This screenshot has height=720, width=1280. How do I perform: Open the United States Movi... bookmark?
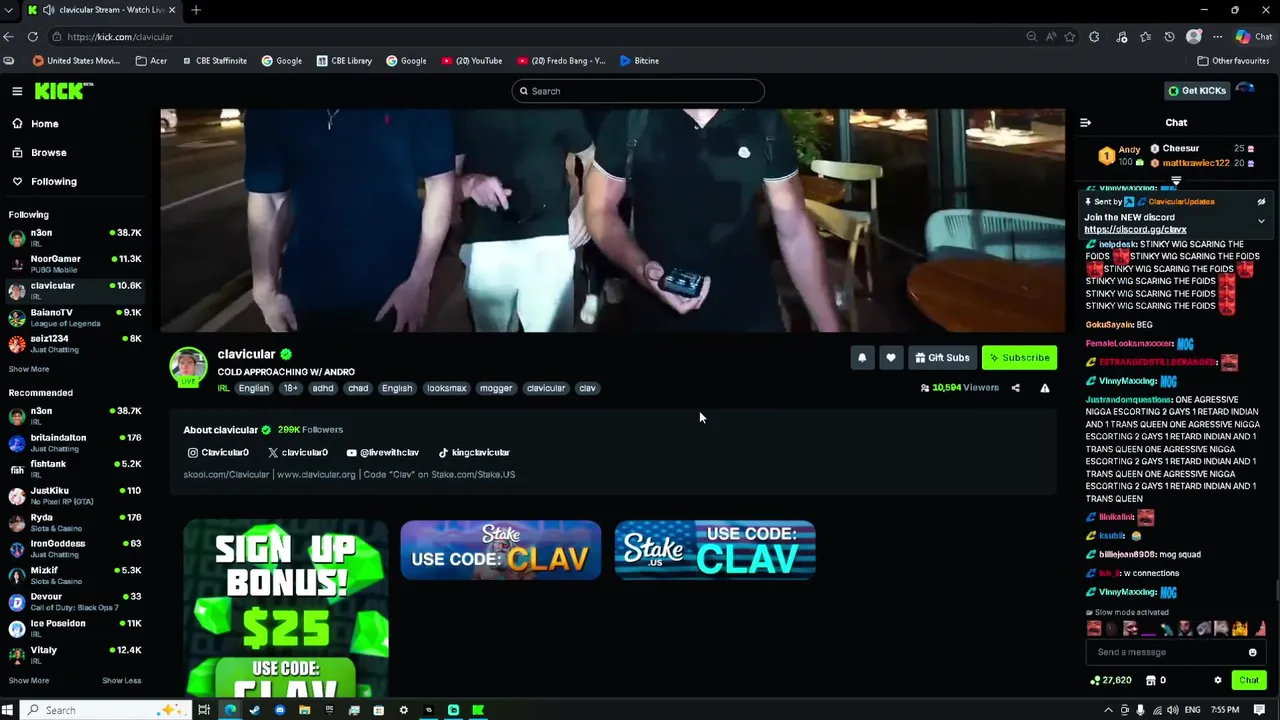[76, 61]
